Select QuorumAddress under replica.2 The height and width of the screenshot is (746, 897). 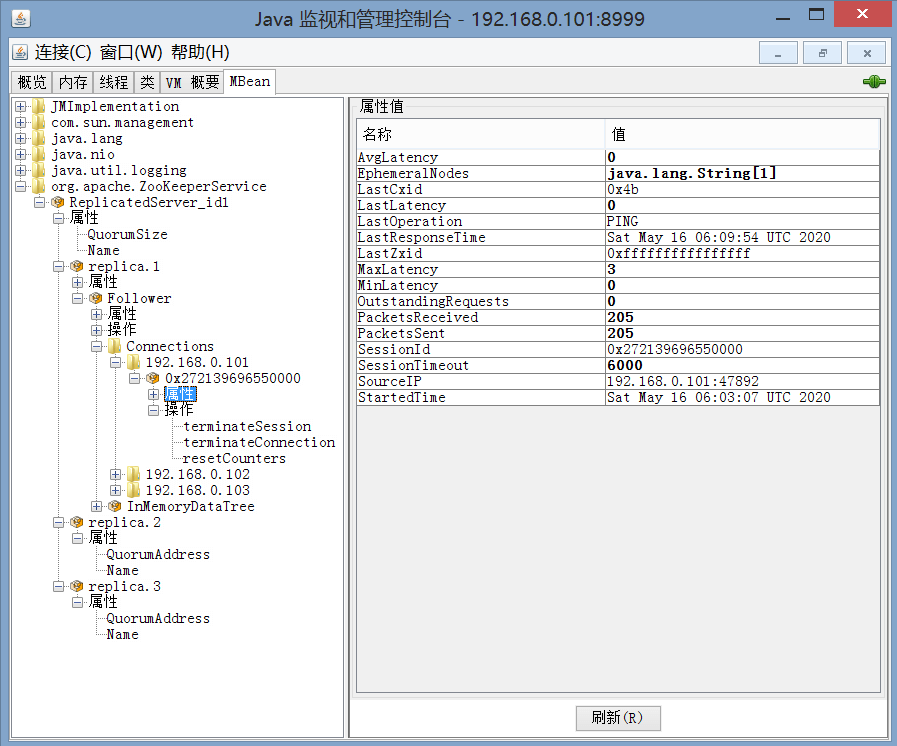158,555
